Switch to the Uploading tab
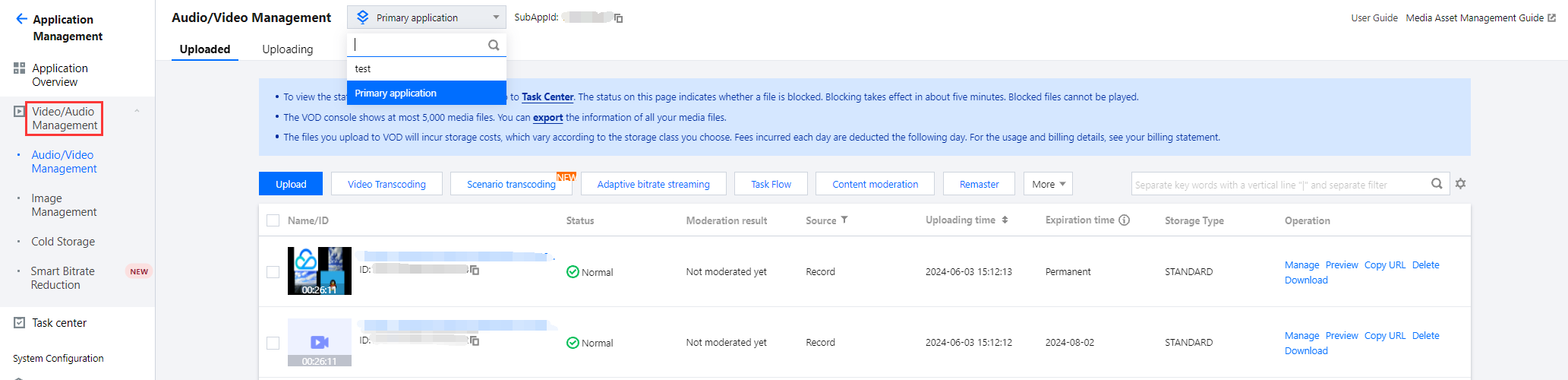1568x380 pixels. click(287, 49)
